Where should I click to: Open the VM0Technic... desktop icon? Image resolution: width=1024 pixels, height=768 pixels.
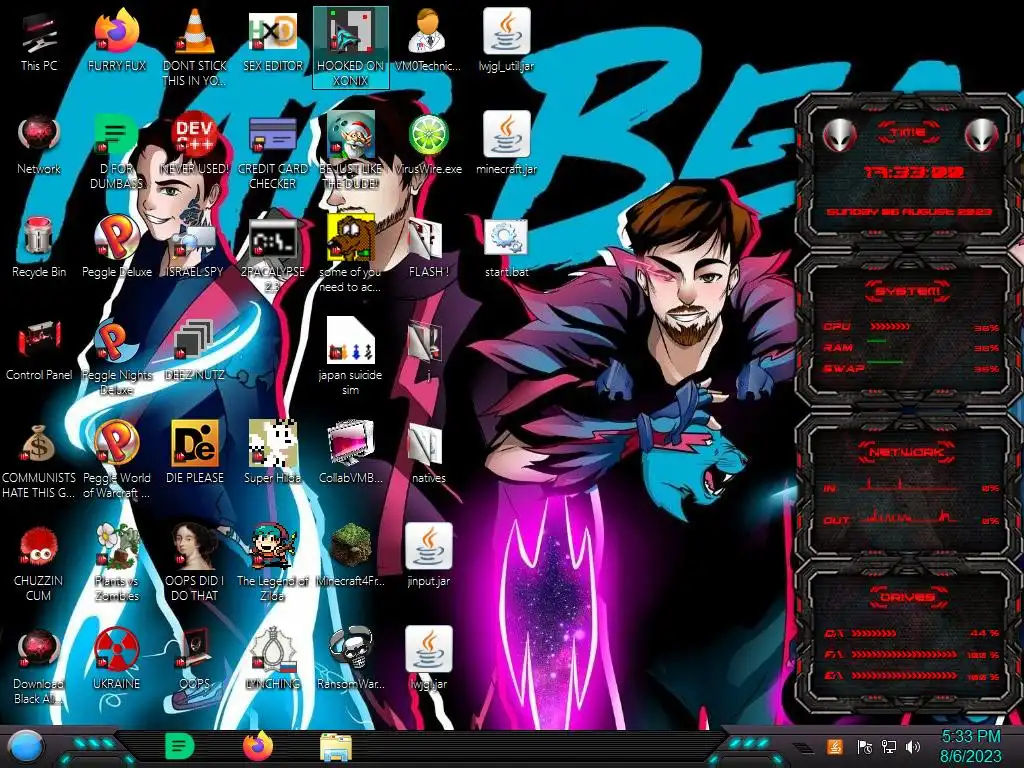click(428, 39)
